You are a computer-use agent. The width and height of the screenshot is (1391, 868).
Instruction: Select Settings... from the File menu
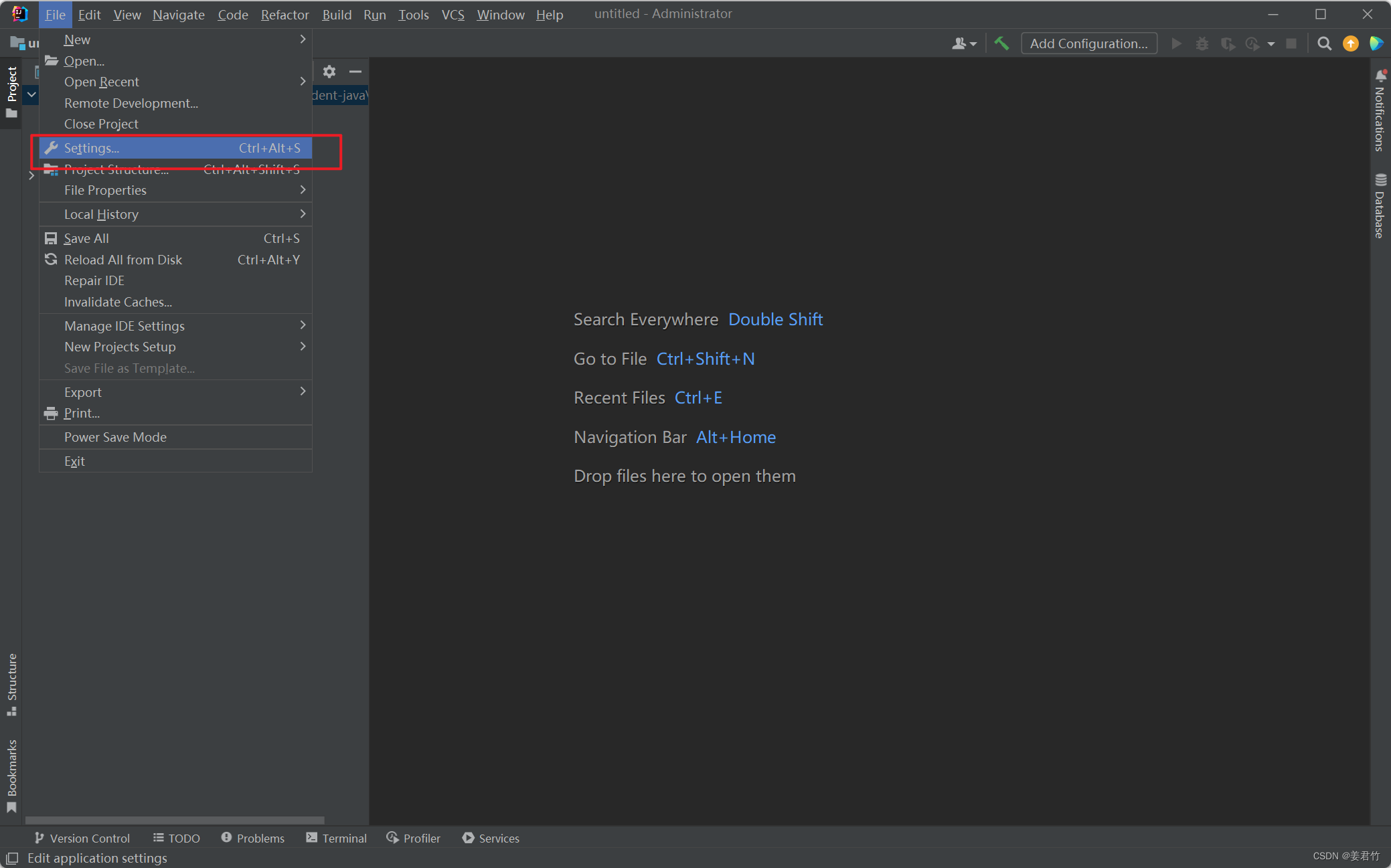[x=92, y=148]
